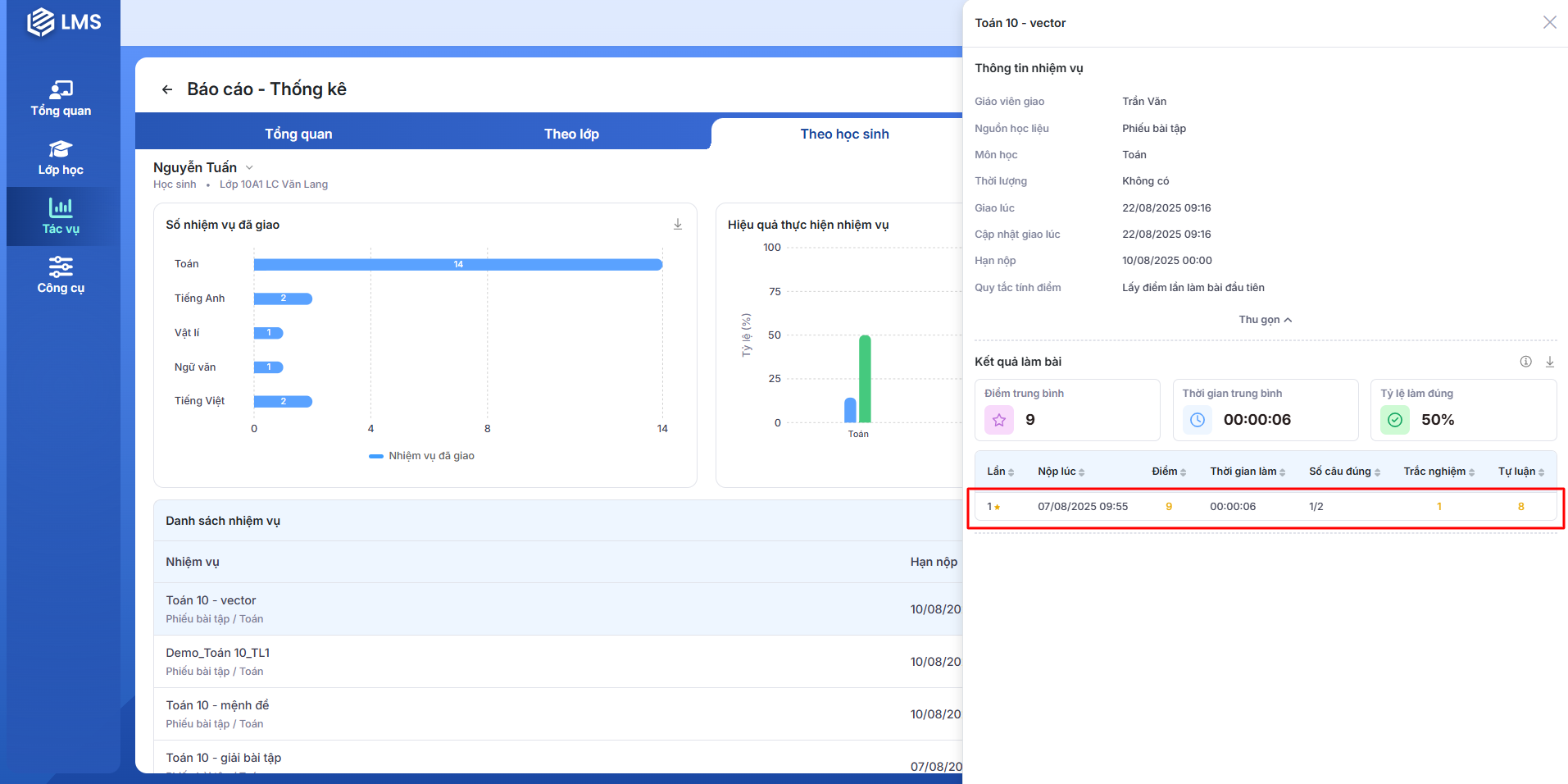Open the Toán 10 - mệnh đề task
Image resolution: width=1568 pixels, height=784 pixels.
pyautogui.click(x=217, y=705)
